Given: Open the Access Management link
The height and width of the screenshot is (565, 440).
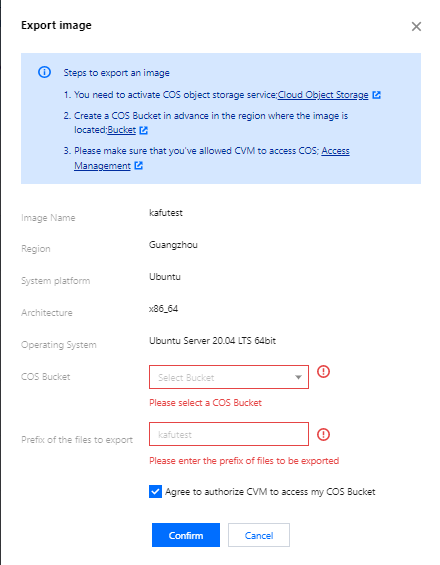Looking at the screenshot, I should click(212, 158).
